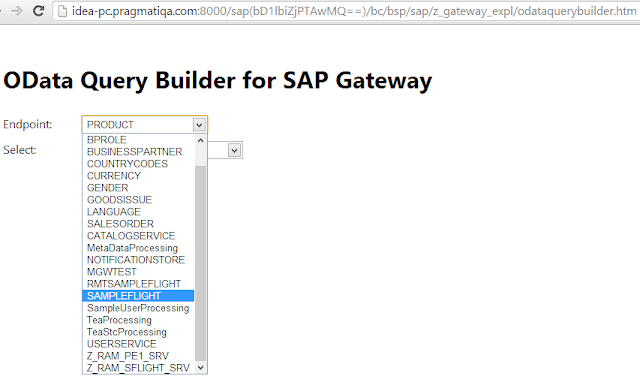640x385 pixels.
Task: Pick the GOODSISSUE endpoint option
Action: [x=138, y=200]
